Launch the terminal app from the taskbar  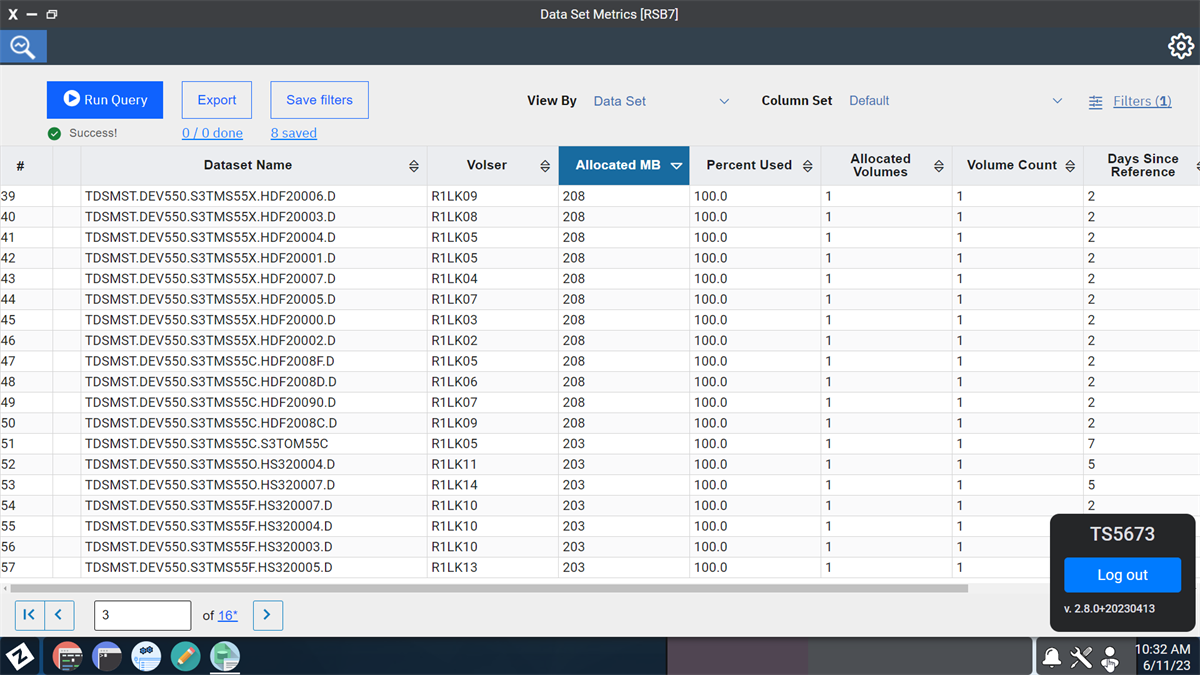pos(106,657)
